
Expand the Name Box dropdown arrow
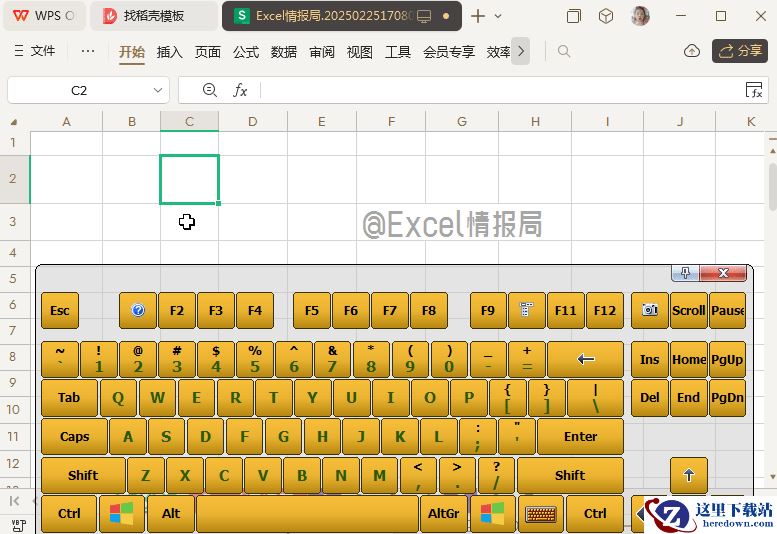click(158, 90)
